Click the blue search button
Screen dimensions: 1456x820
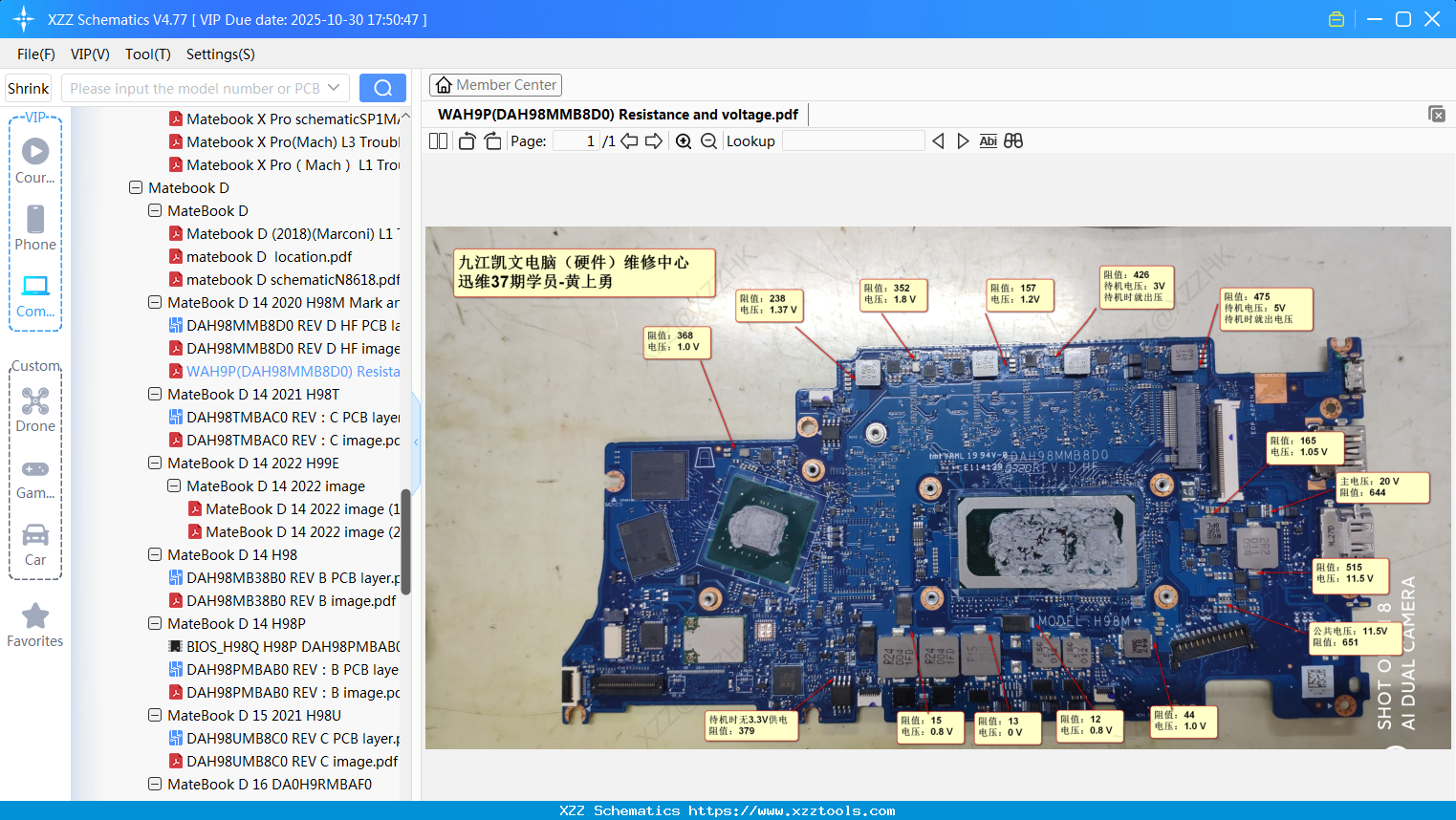(x=382, y=88)
